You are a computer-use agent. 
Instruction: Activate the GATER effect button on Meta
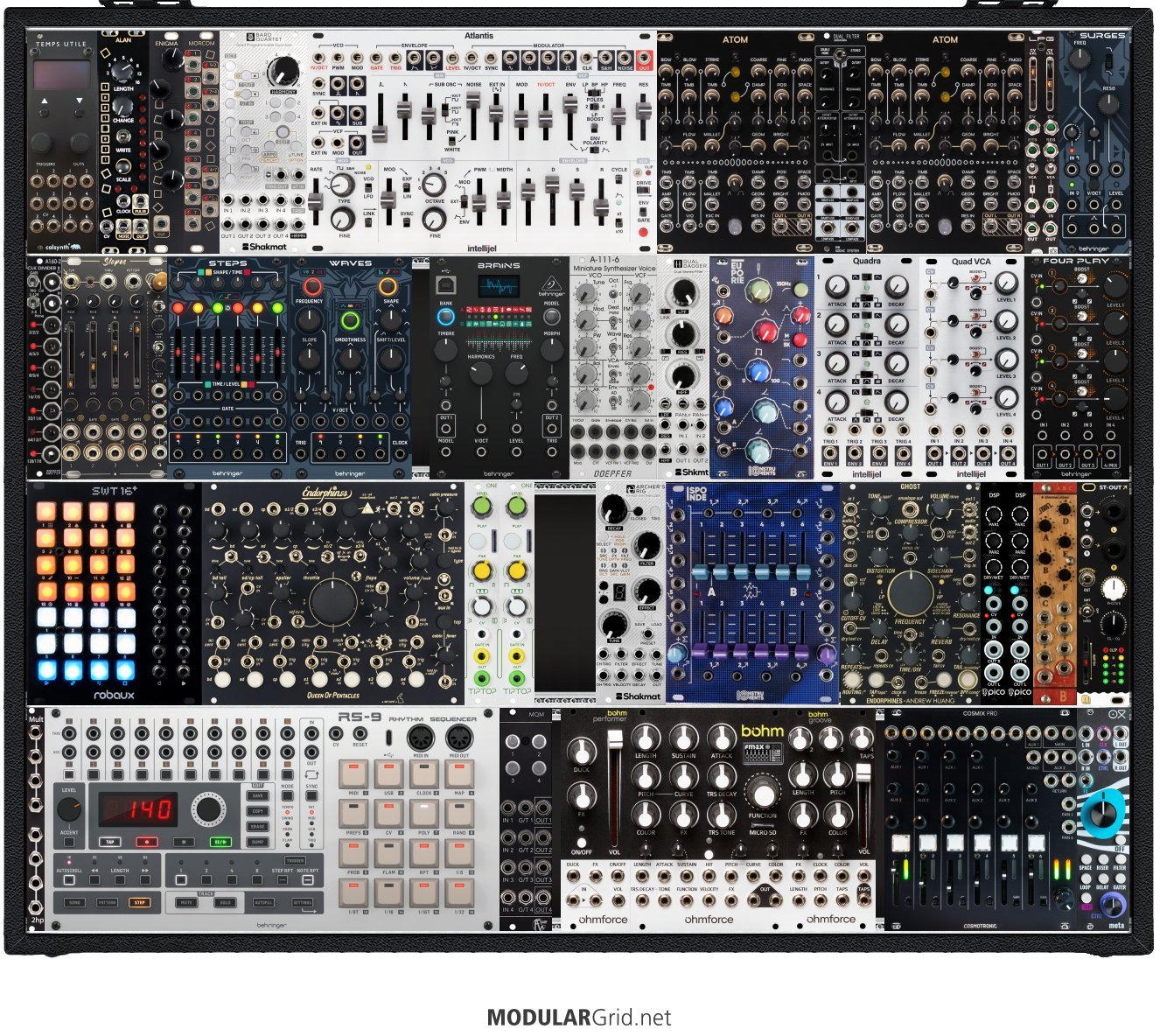pos(1120,878)
